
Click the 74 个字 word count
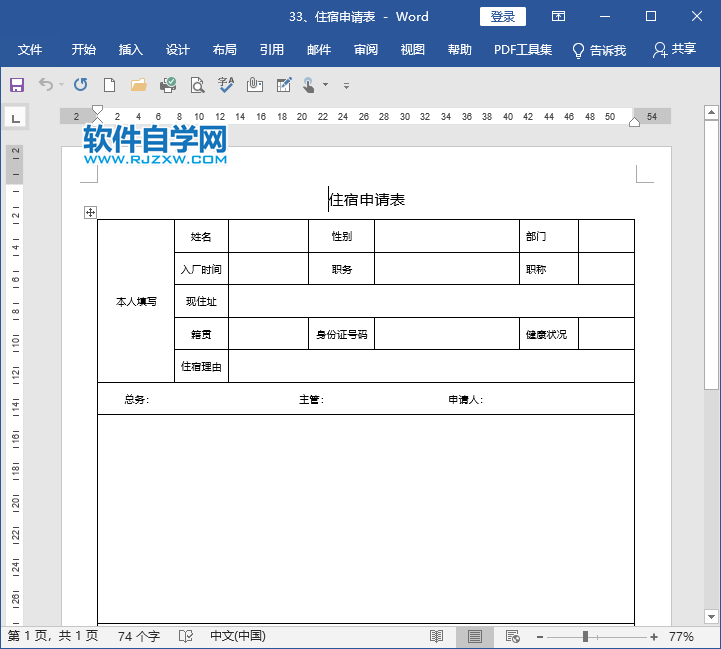click(139, 636)
